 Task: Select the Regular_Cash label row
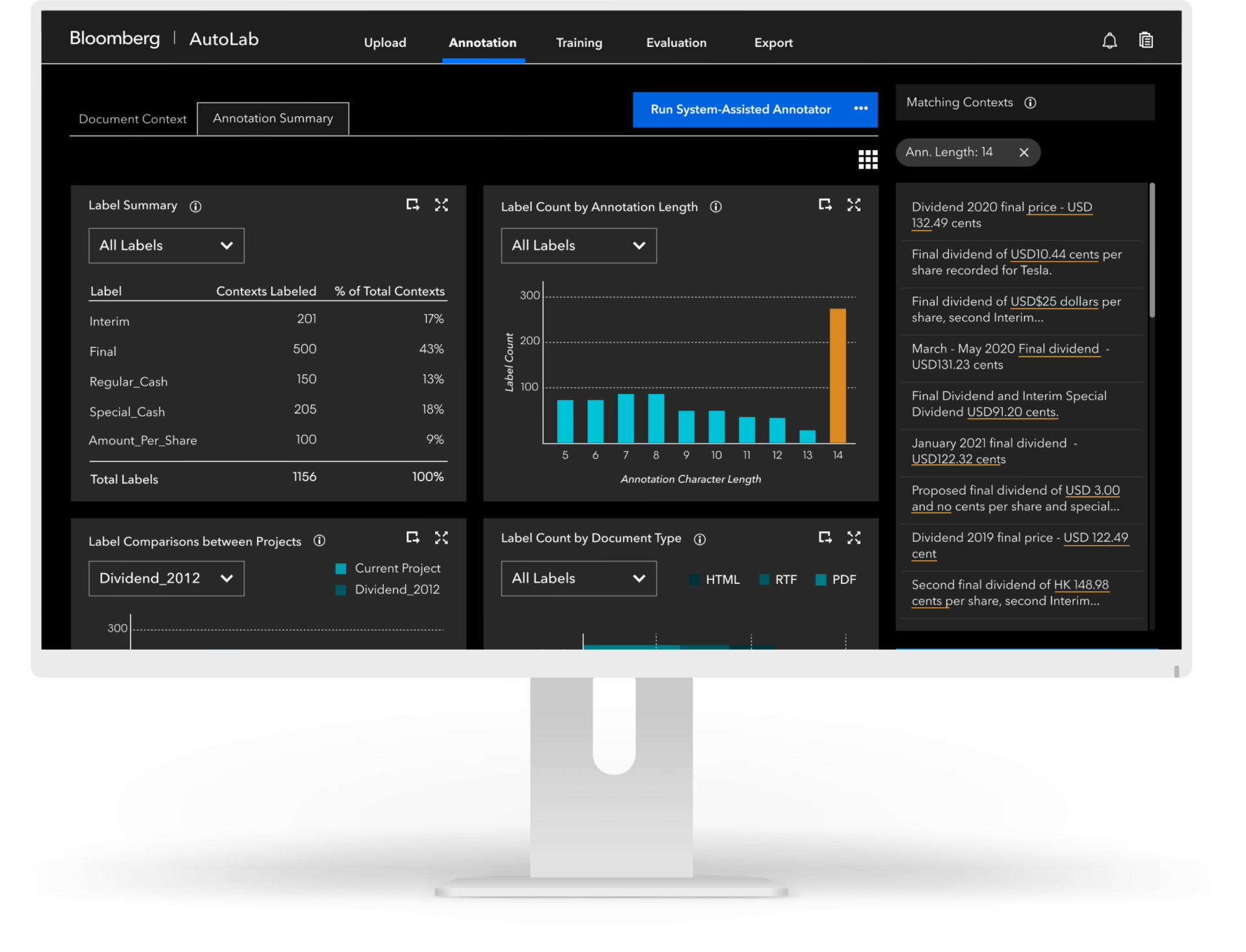click(267, 380)
